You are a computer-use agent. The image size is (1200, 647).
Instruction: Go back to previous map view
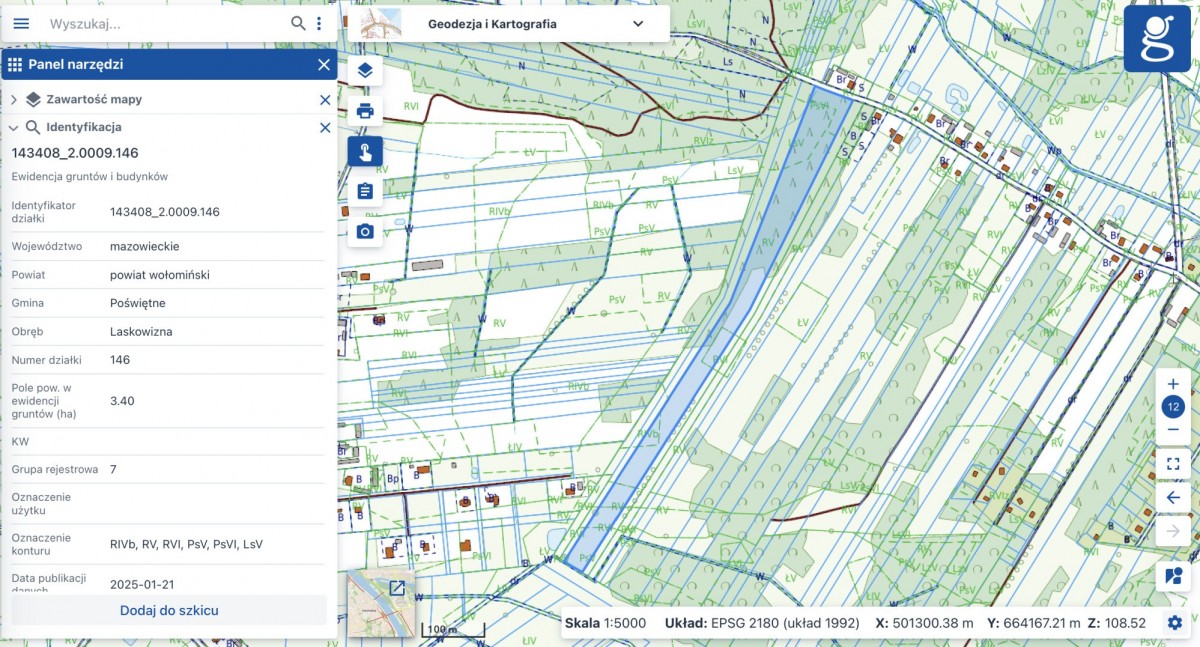[x=1174, y=497]
